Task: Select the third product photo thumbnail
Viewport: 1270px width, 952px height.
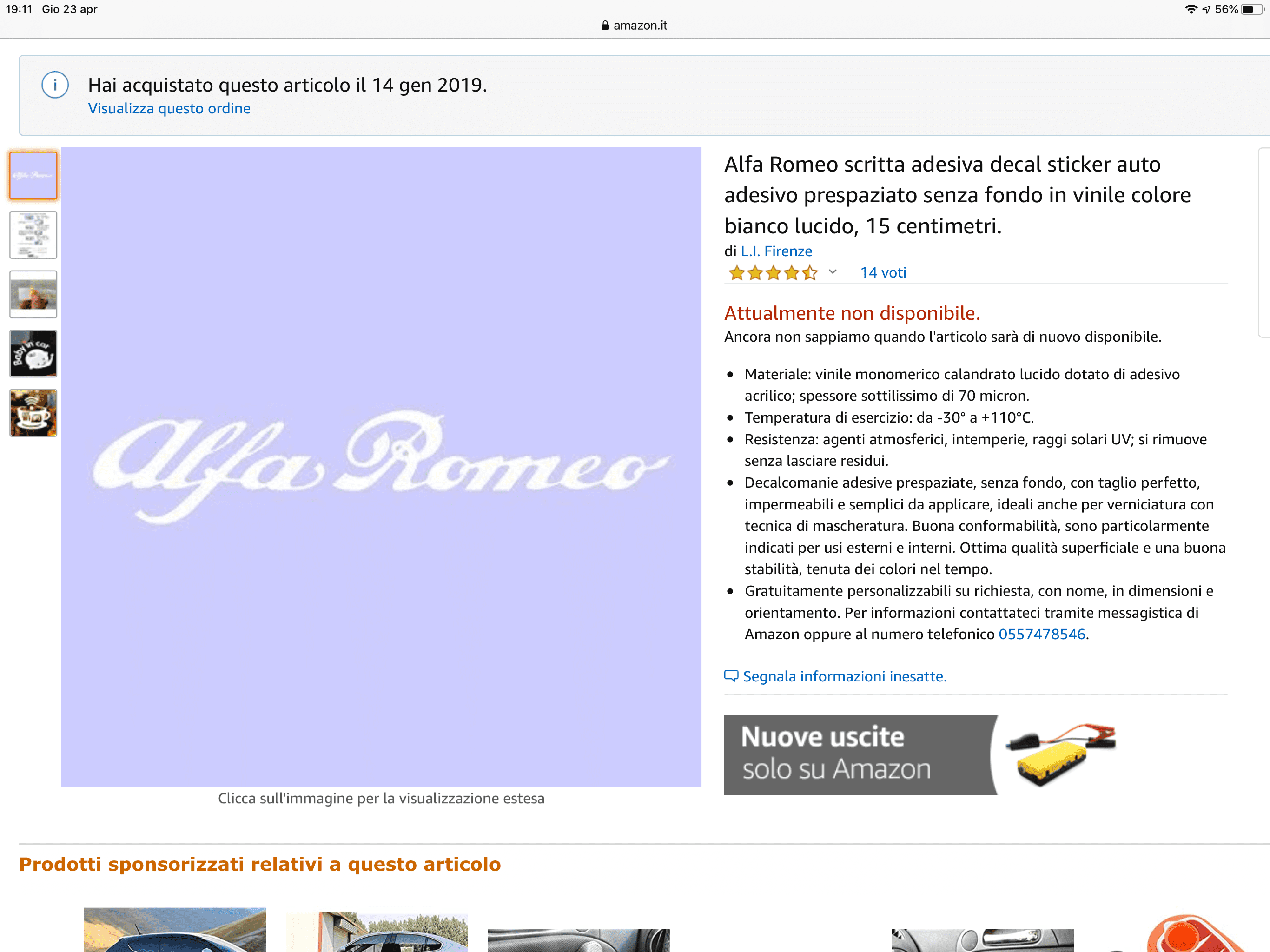Action: [33, 294]
